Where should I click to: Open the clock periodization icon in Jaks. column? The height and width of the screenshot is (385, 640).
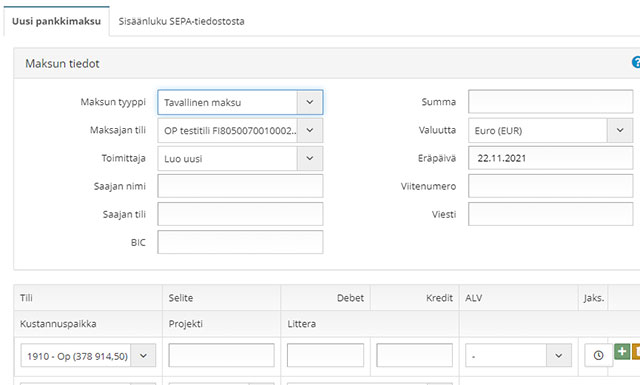(x=598, y=355)
